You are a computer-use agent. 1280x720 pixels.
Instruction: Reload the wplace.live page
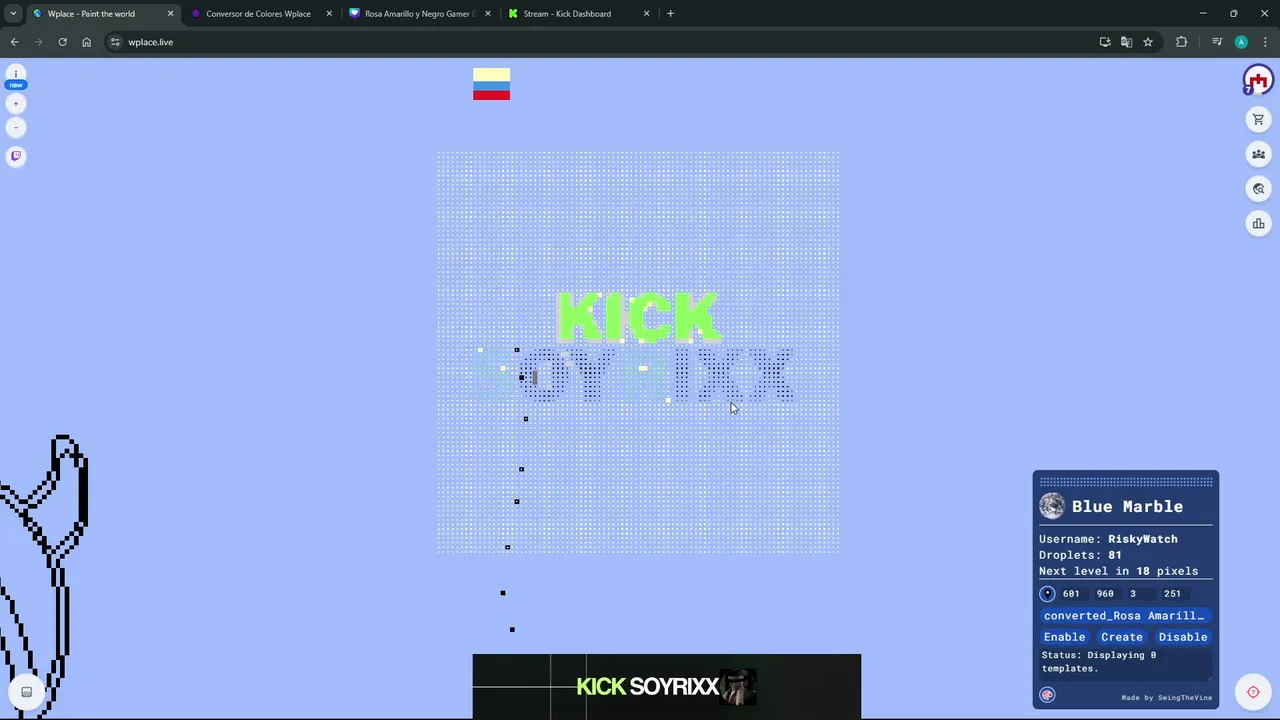[62, 42]
